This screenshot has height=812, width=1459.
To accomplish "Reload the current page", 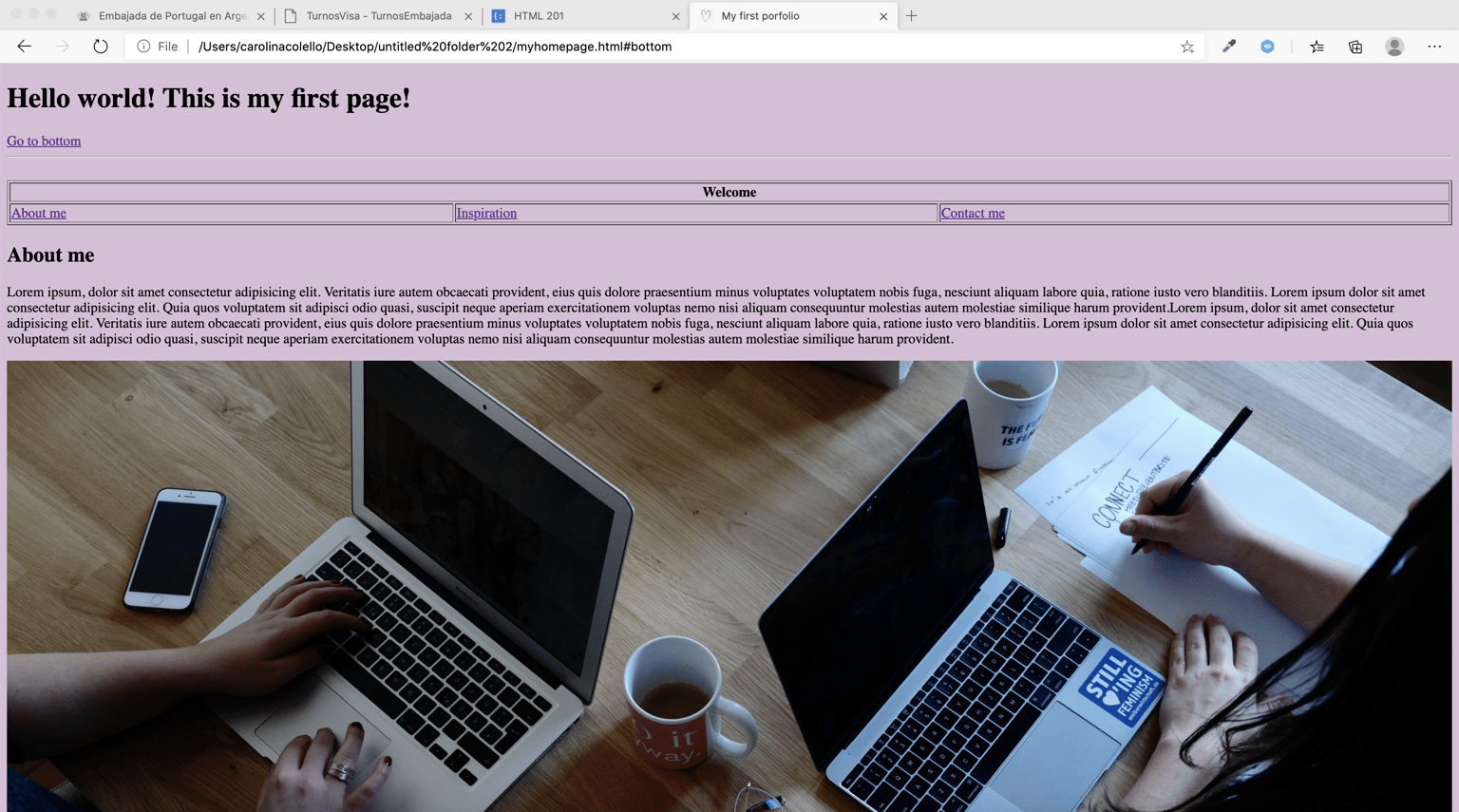I will pyautogui.click(x=100, y=47).
